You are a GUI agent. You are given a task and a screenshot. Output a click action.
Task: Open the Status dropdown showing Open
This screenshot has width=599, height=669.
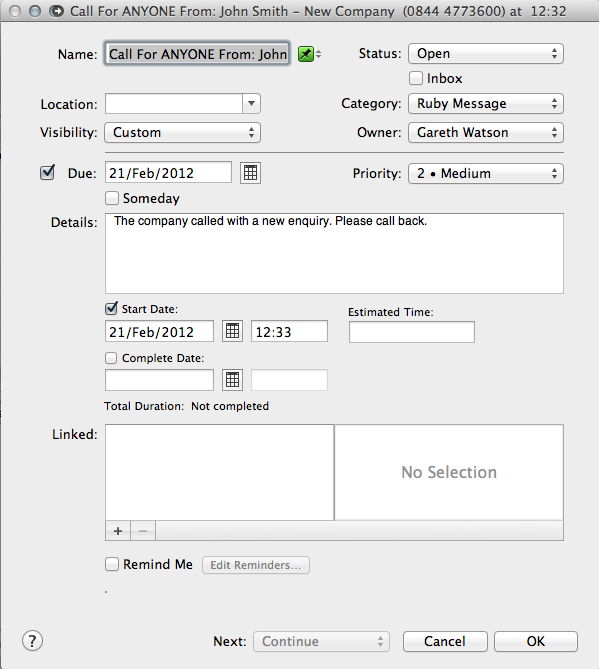pyautogui.click(x=486, y=54)
